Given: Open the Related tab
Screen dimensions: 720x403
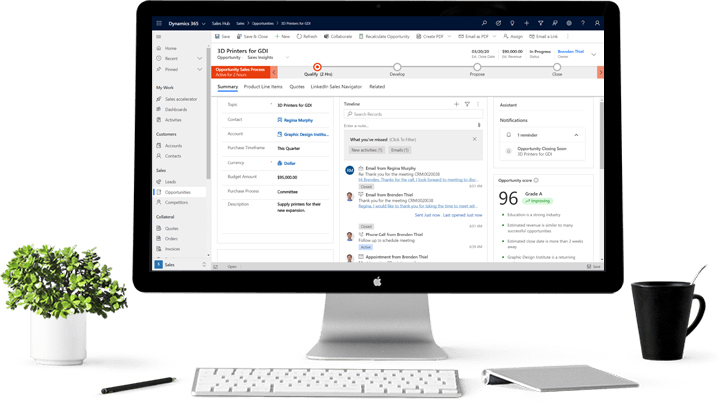Looking at the screenshot, I should (x=377, y=87).
